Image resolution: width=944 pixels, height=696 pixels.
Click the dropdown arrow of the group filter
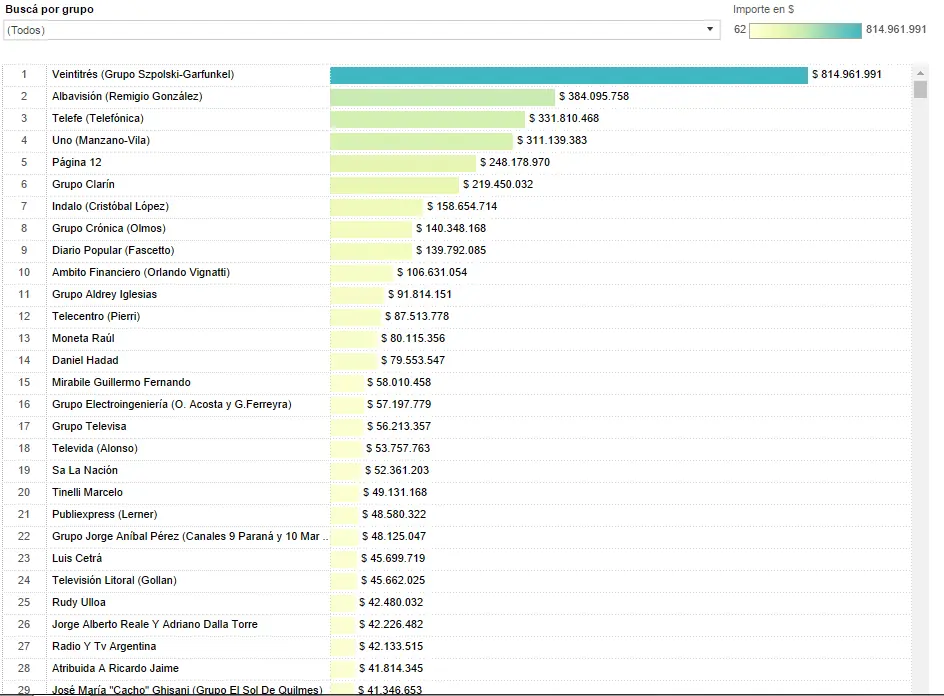point(711,30)
